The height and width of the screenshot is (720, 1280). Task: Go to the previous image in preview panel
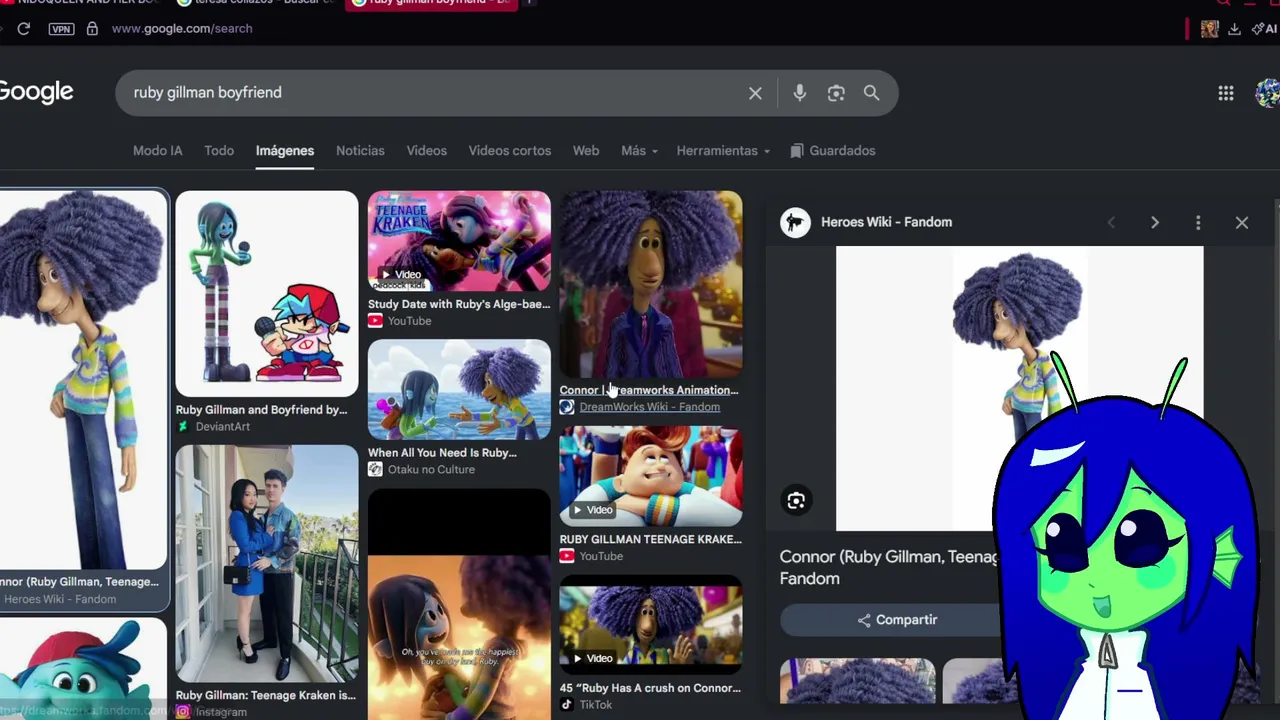1111,223
